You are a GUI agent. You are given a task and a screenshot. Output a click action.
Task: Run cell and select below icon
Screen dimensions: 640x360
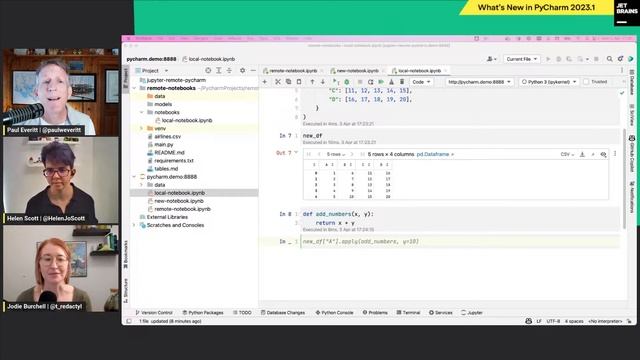pyautogui.click(x=336, y=82)
